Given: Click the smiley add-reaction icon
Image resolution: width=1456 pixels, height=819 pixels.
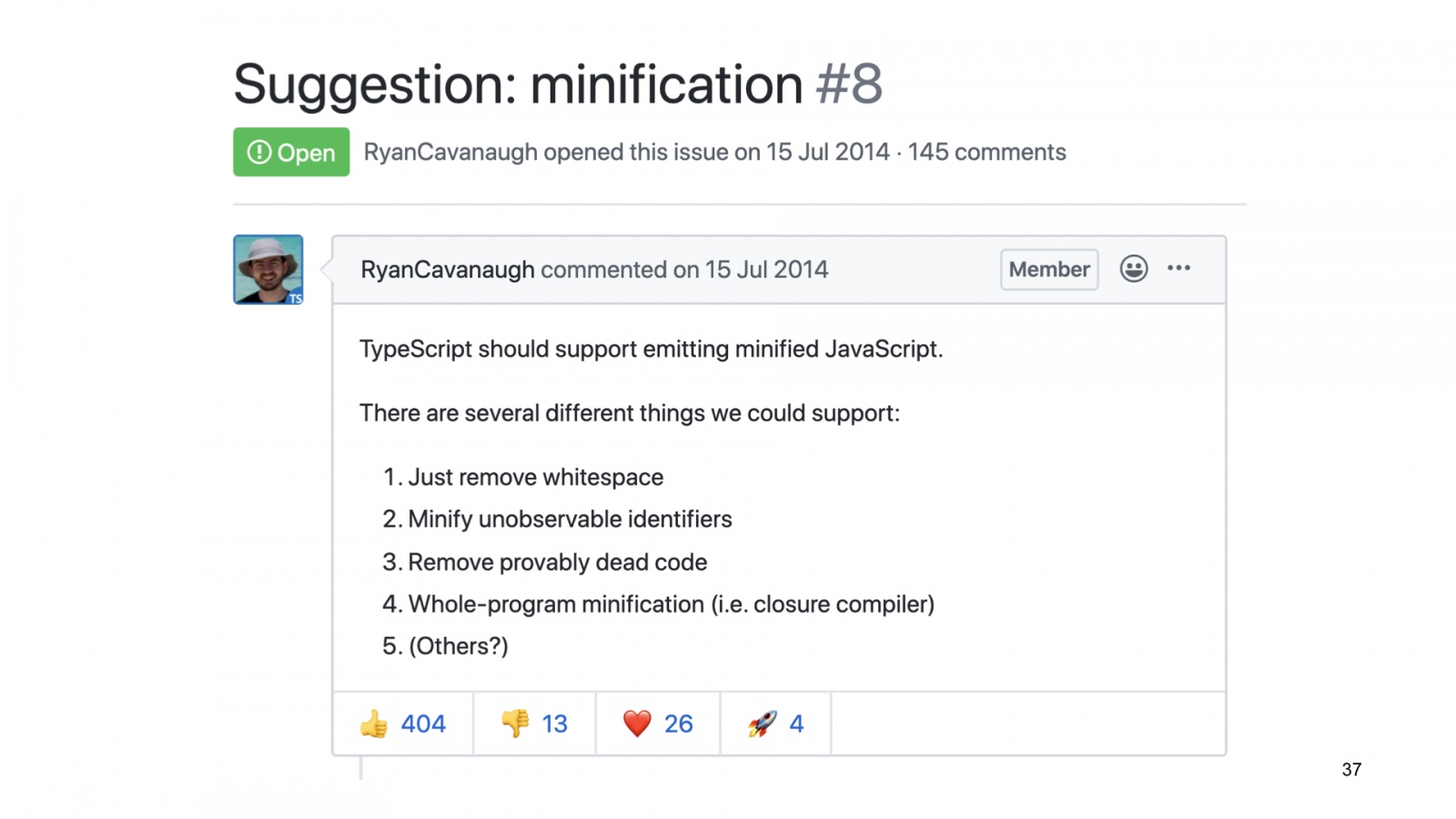Looking at the screenshot, I should [1133, 268].
